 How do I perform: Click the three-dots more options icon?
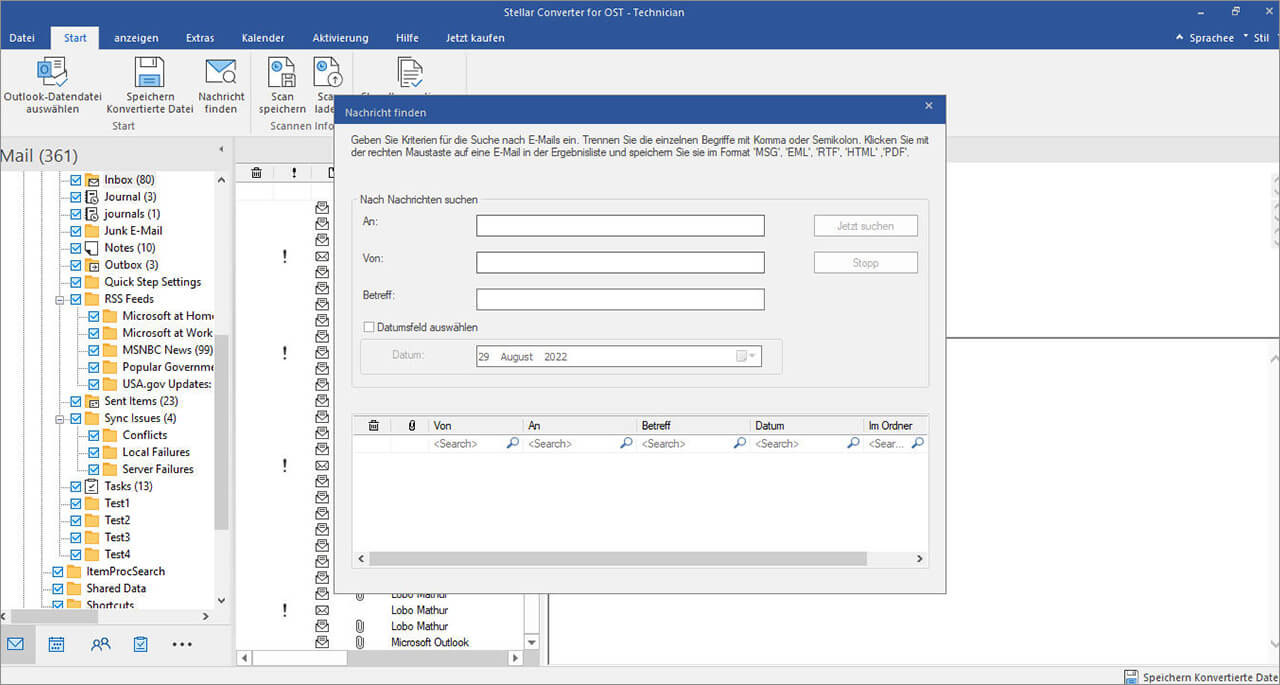pos(182,645)
